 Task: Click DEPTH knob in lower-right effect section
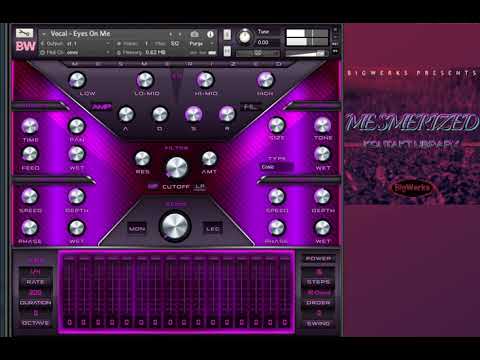coord(323,196)
